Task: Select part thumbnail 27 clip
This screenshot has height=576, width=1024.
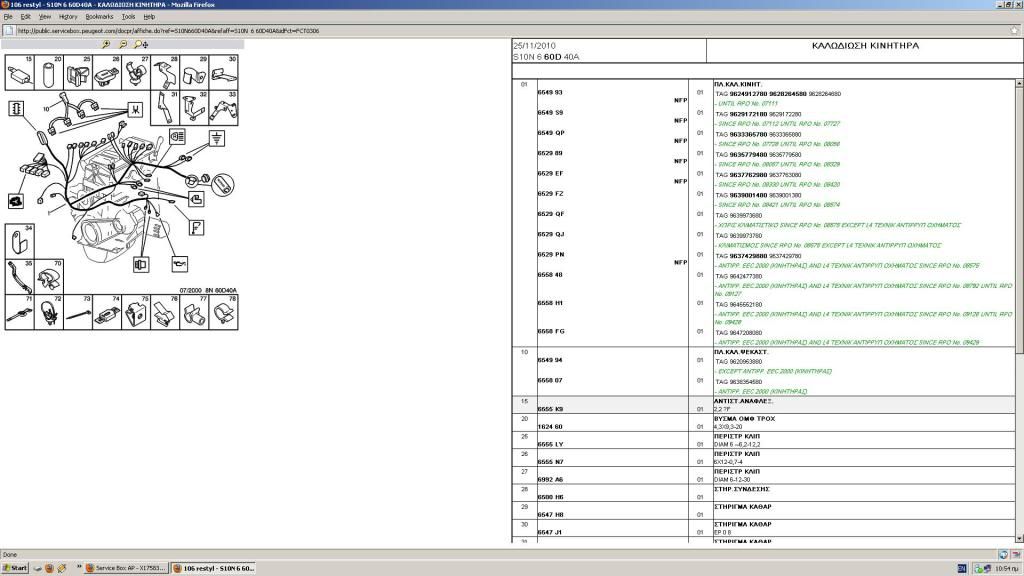Action: [136, 72]
